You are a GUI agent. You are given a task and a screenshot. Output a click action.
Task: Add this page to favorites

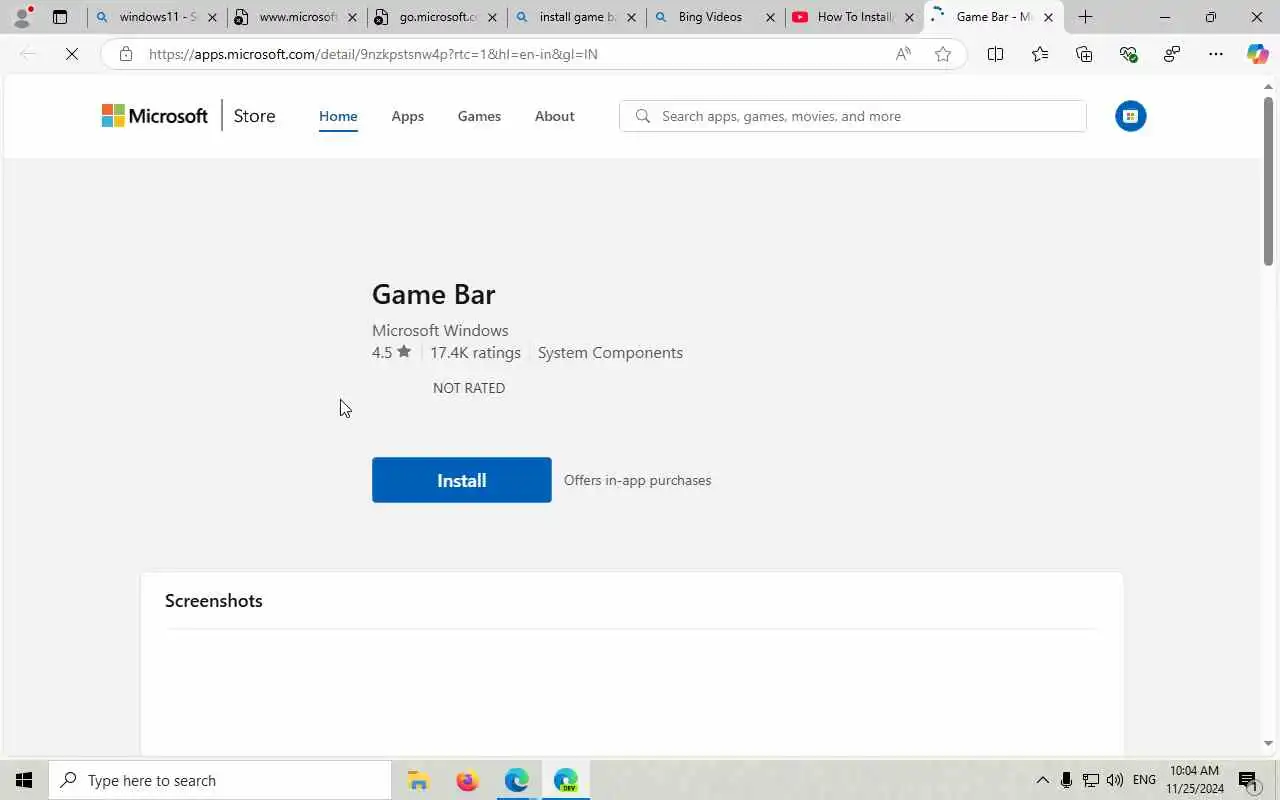[942, 54]
